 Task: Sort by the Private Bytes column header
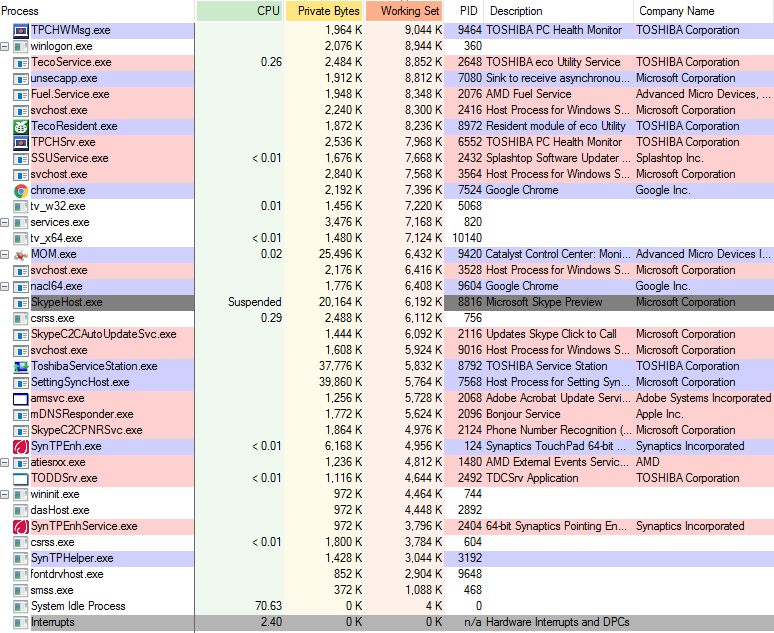pyautogui.click(x=324, y=11)
